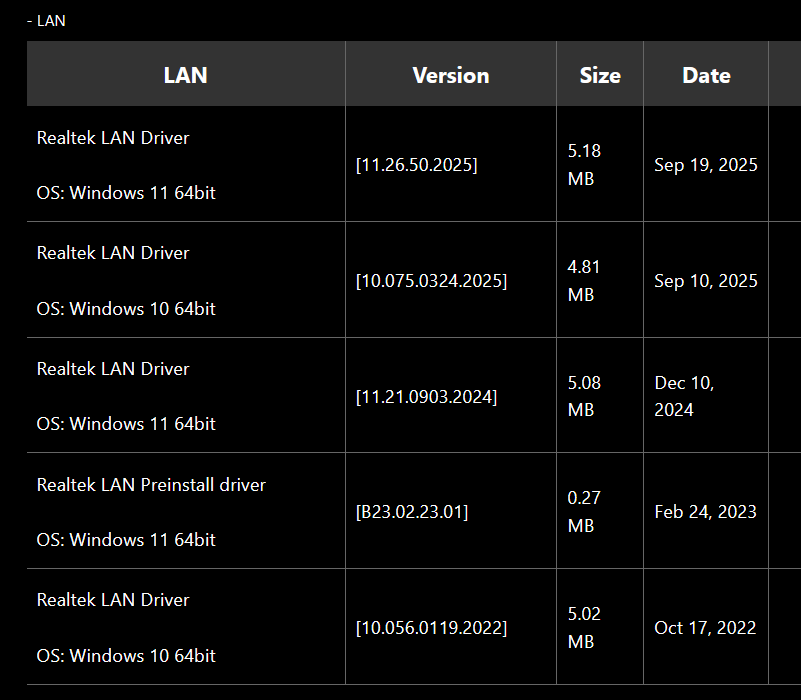The height and width of the screenshot is (700, 801).
Task: Select version [10.075.0324.2025] text
Action: pos(431,281)
